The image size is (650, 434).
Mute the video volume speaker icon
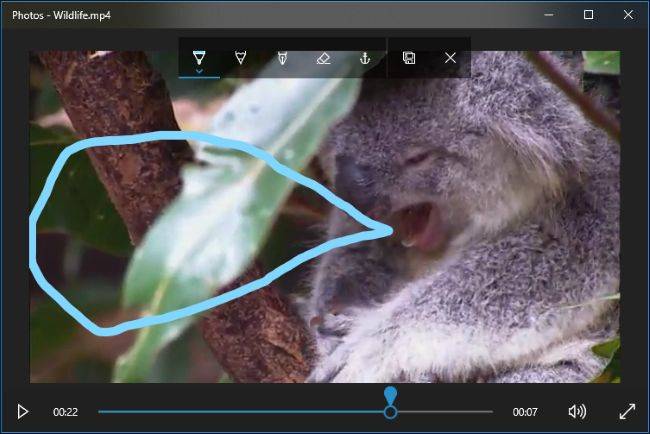[577, 412]
